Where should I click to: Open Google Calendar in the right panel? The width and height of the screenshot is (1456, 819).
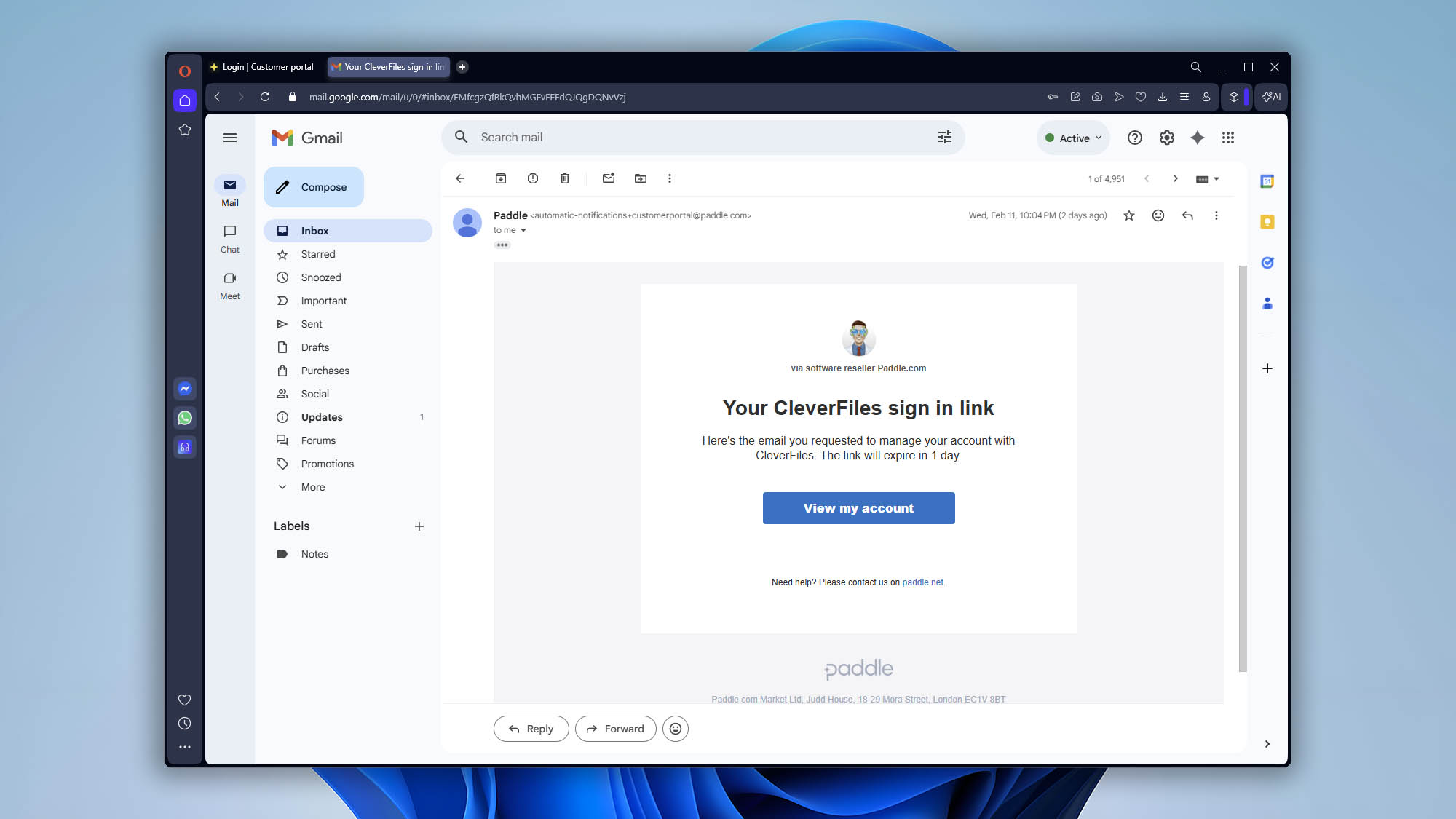point(1267,181)
